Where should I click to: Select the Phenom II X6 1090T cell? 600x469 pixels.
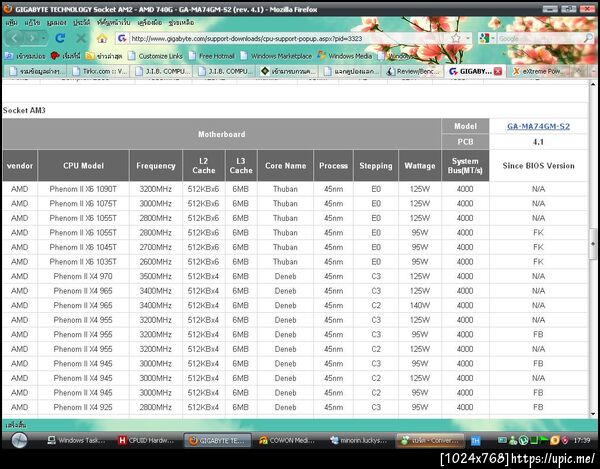pyautogui.click(x=83, y=189)
